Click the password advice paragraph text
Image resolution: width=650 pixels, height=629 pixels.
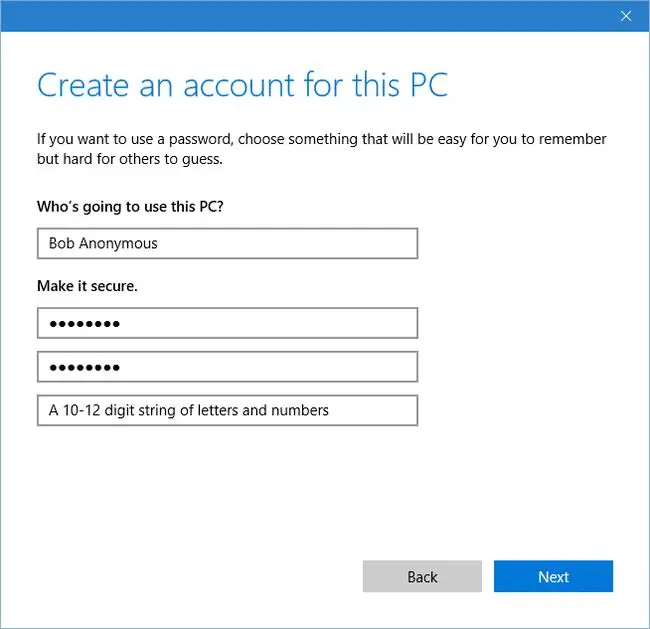tap(321, 149)
